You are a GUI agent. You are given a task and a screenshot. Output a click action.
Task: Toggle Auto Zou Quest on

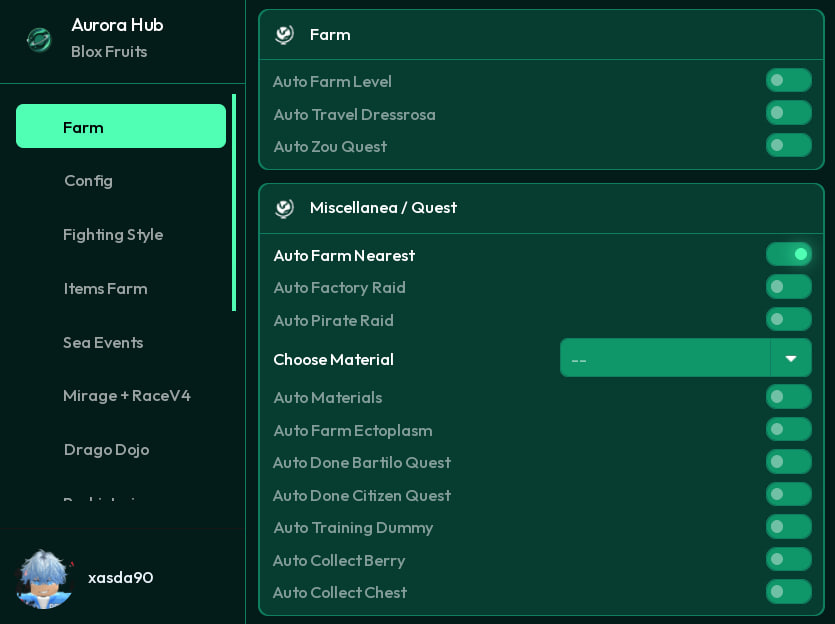pyautogui.click(x=789, y=145)
